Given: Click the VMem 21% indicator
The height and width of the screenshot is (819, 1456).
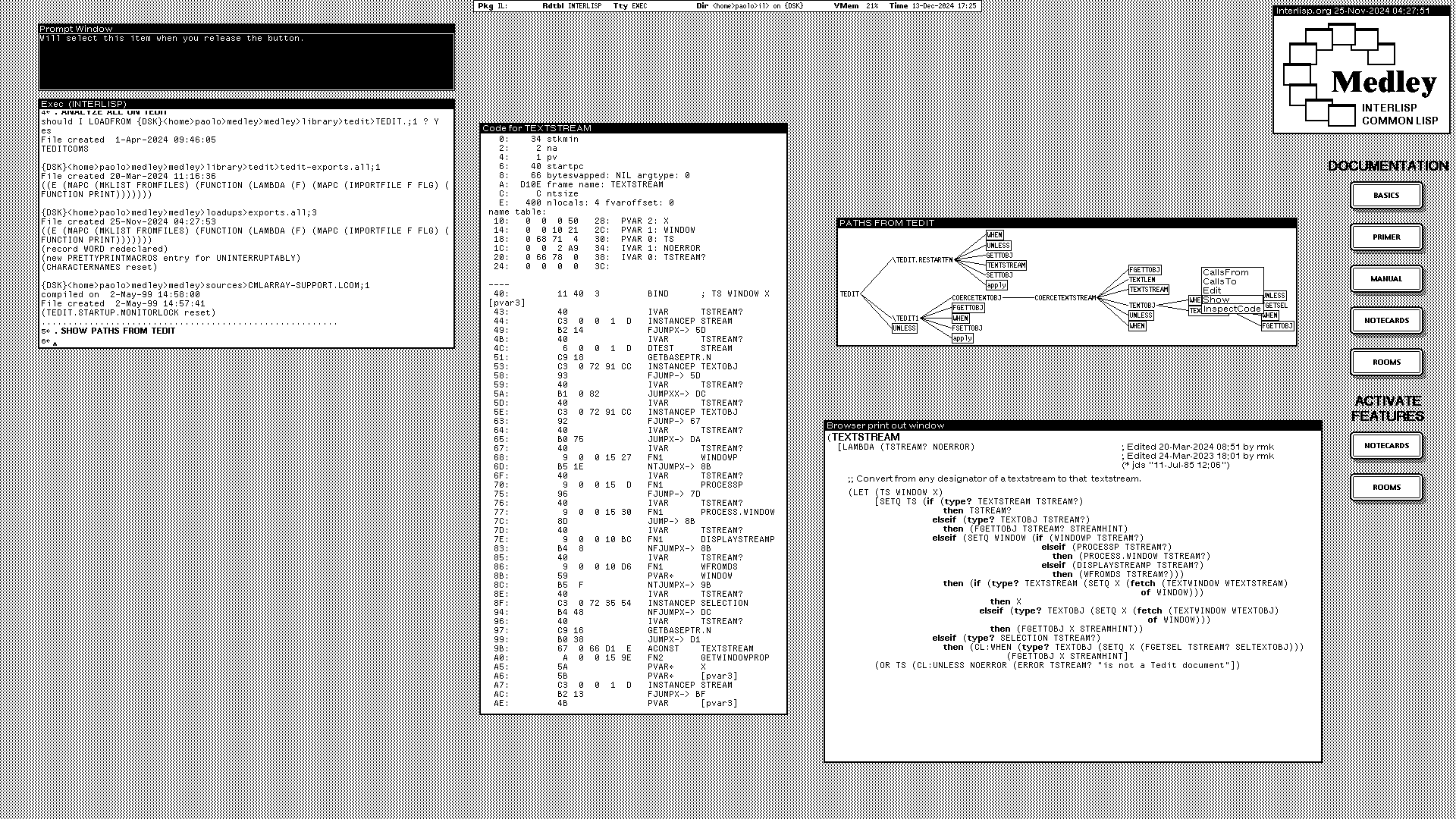Looking at the screenshot, I should point(856,6).
